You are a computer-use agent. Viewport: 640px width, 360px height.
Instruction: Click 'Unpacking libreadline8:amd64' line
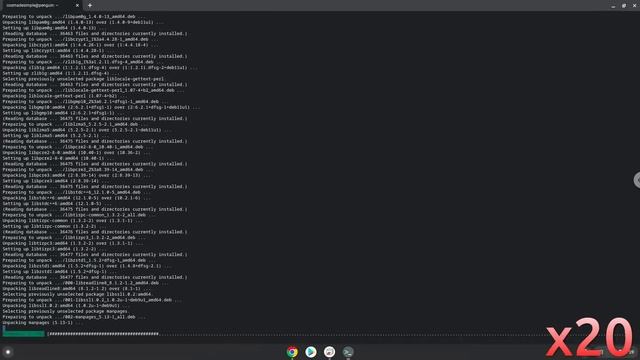76,288
